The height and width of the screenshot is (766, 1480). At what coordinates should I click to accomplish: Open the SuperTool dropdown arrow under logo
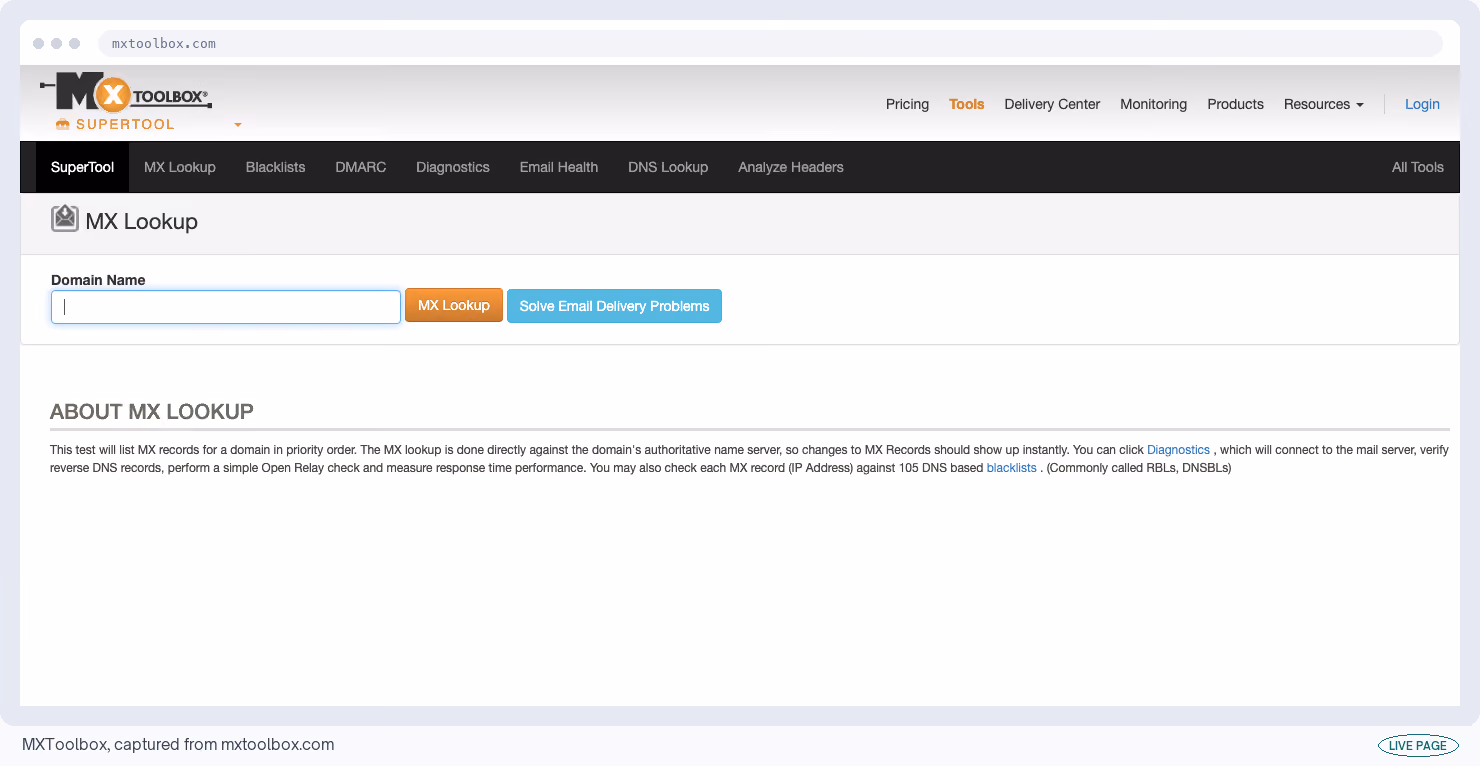click(238, 125)
